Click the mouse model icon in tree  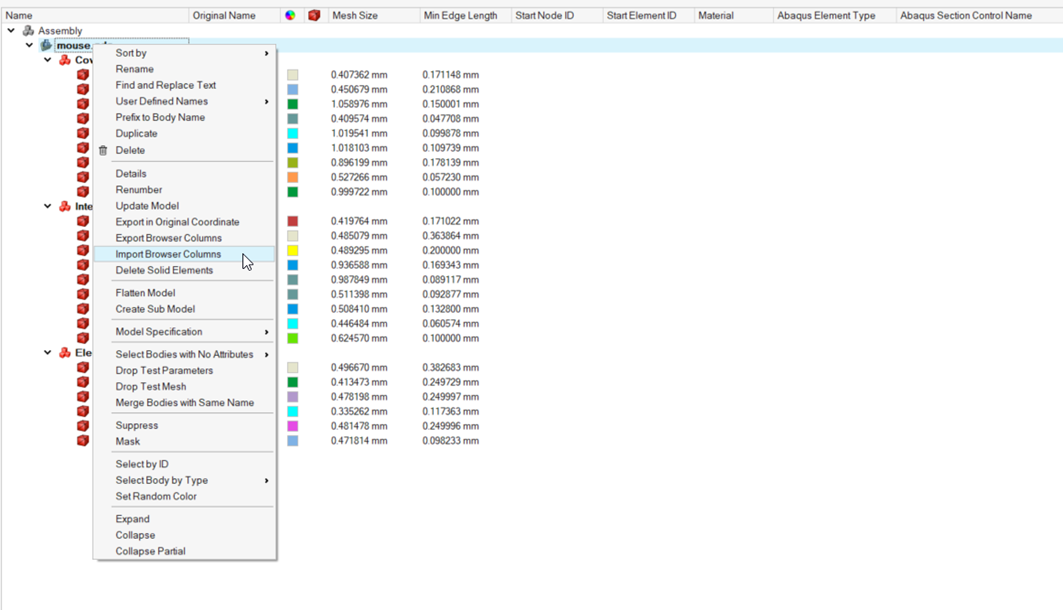click(x=46, y=46)
